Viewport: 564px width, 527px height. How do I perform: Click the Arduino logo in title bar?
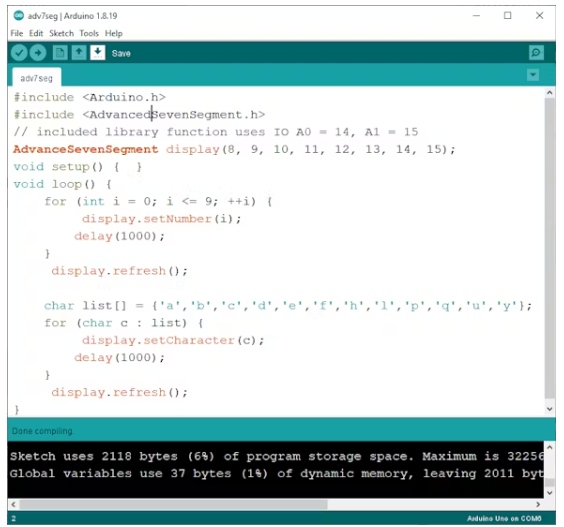tap(18, 15)
